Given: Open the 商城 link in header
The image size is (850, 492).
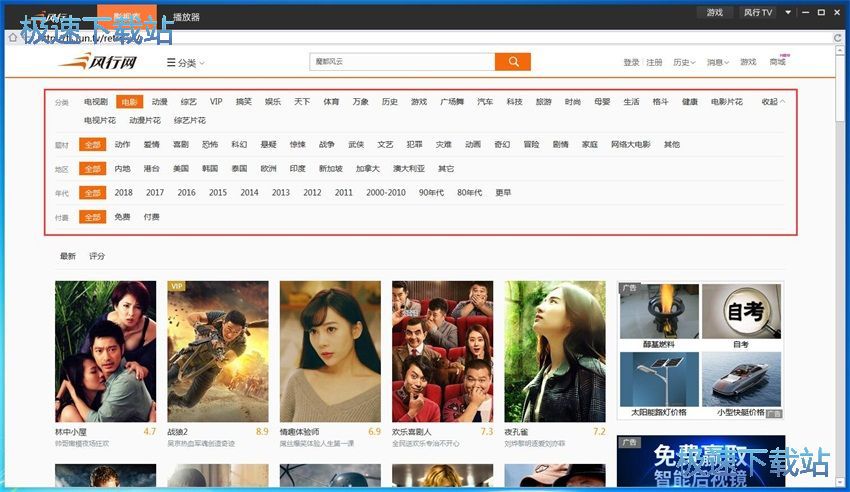Looking at the screenshot, I should tap(778, 61).
